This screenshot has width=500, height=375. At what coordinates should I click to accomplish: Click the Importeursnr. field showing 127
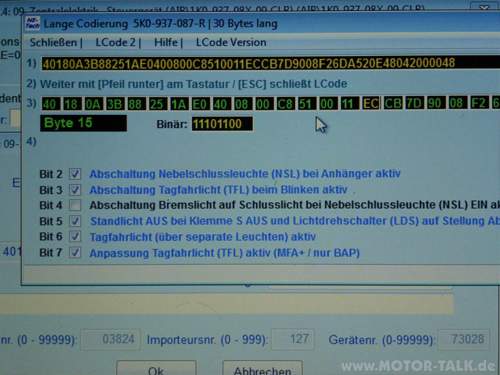pyautogui.click(x=293, y=339)
